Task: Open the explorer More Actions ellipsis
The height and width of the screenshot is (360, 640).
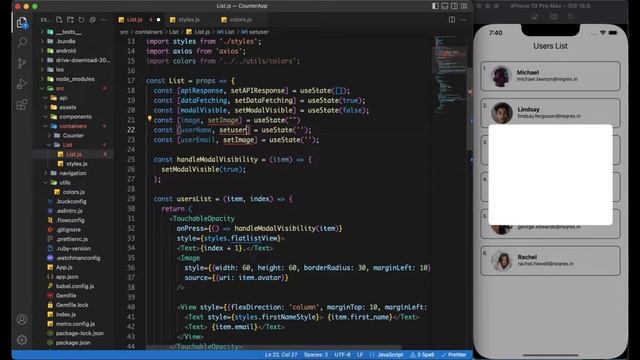Action: click(x=104, y=20)
